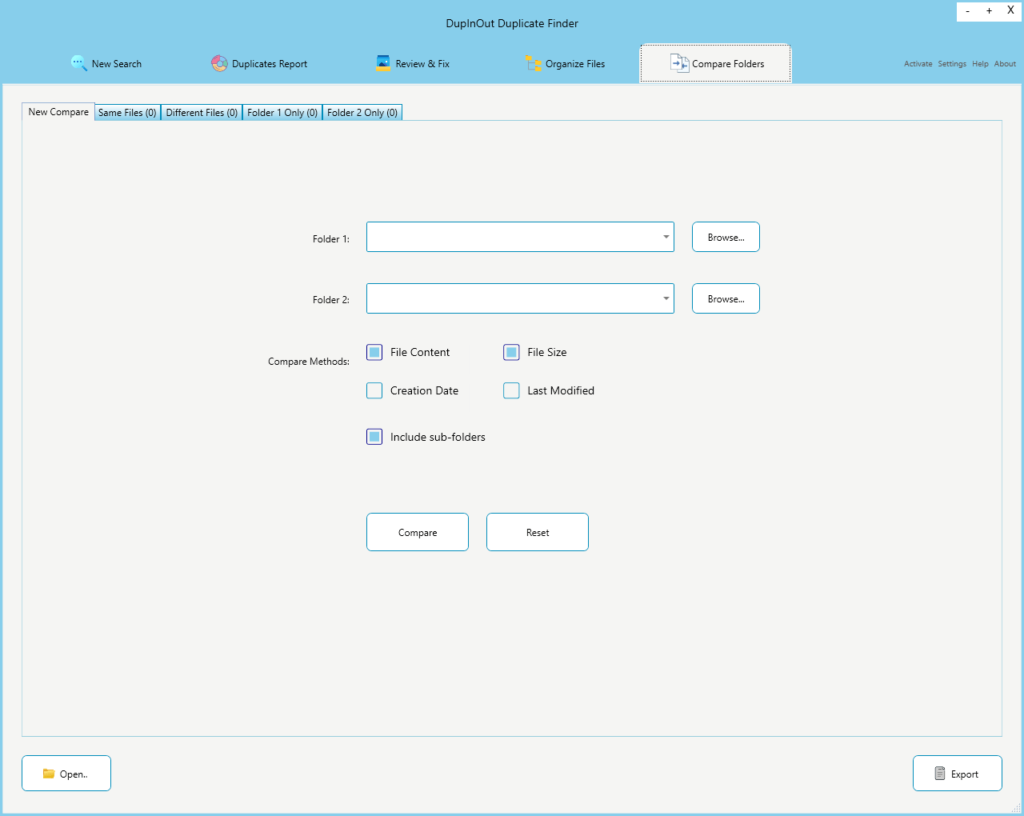
Task: Click the Open.. button label
Action: 73,774
